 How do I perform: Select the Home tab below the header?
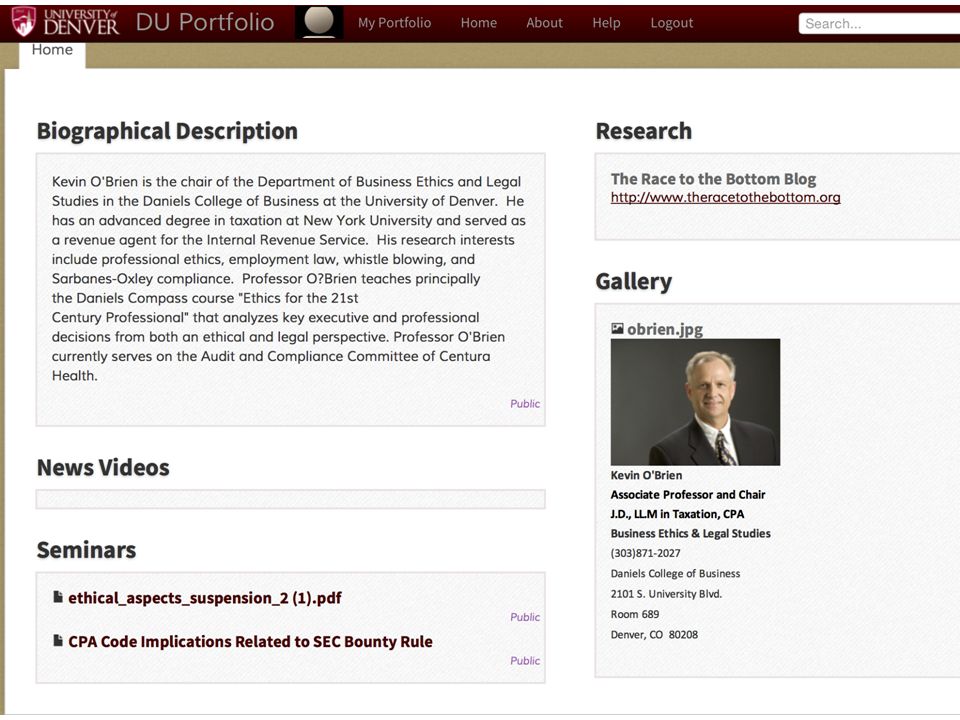tap(52, 53)
